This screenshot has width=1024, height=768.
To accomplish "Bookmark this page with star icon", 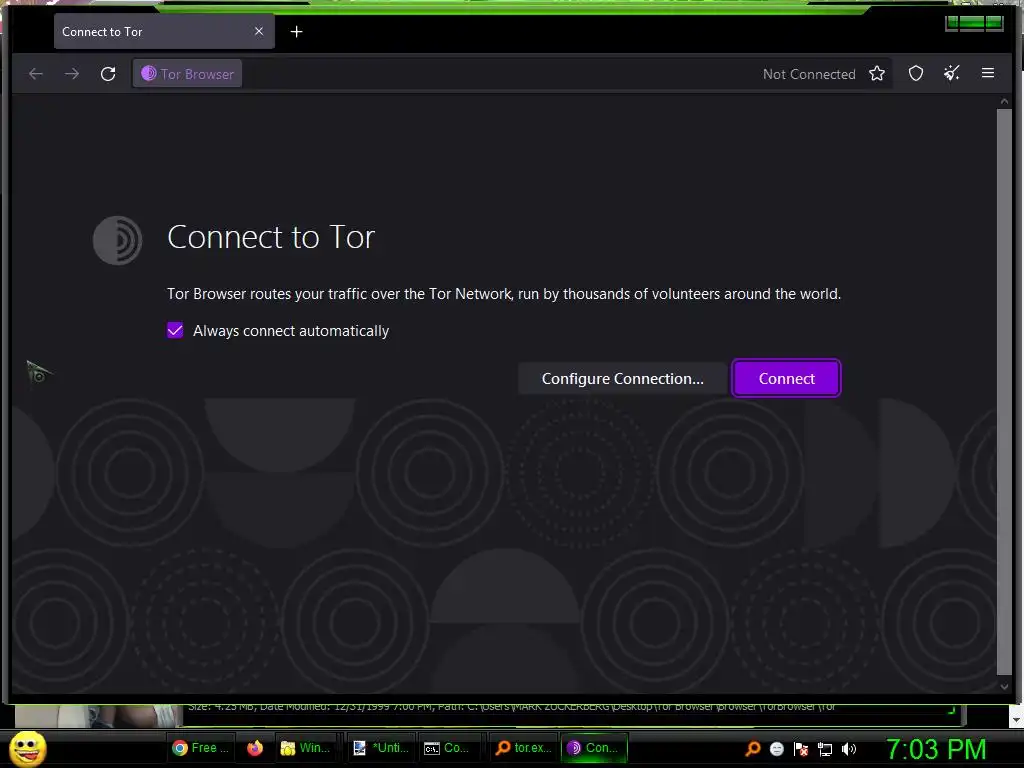I will (x=877, y=74).
